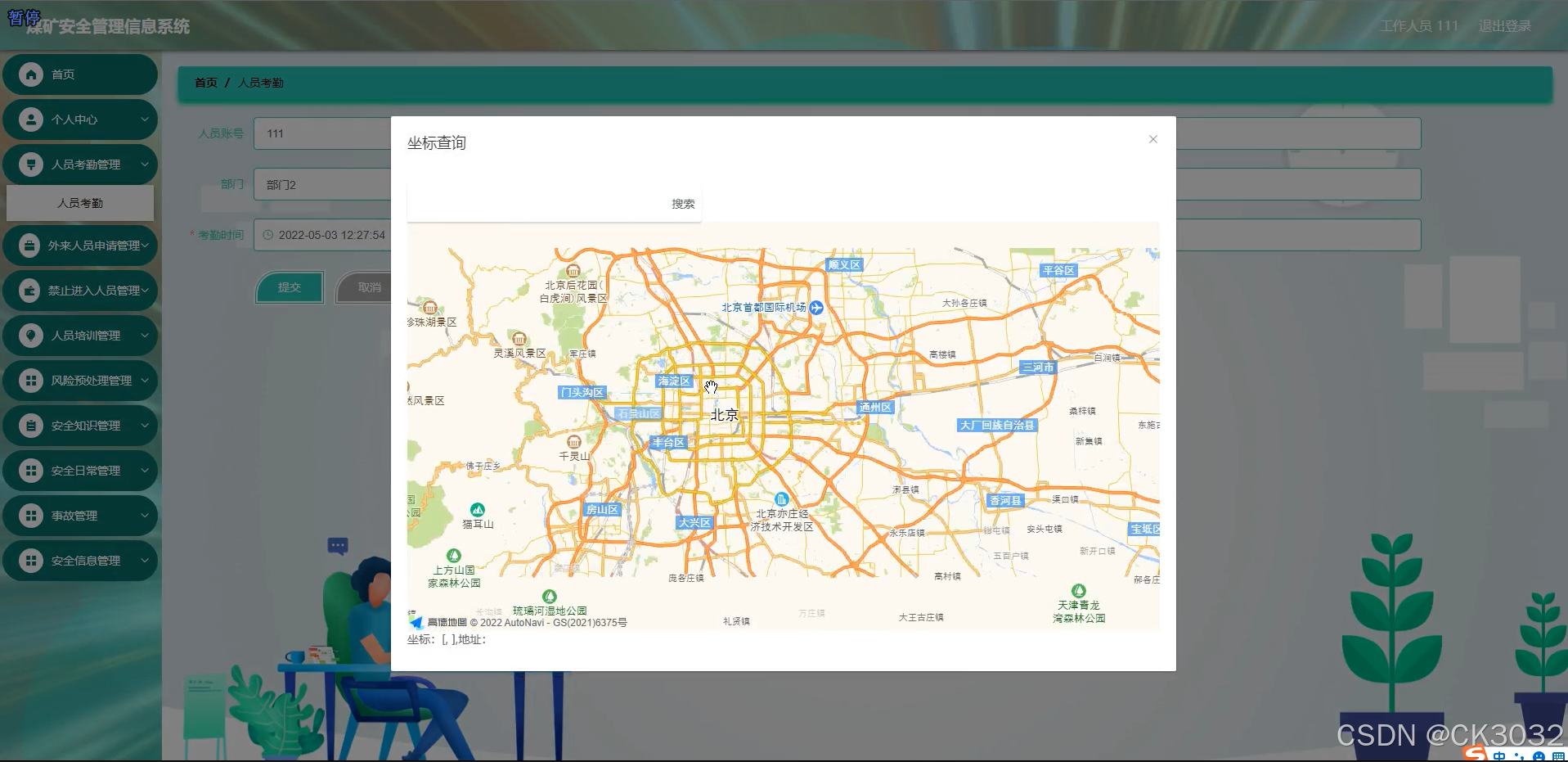Screen dimensions: 1568x762
Task: Select the 首页 home icon in sidebar
Action: (31, 74)
